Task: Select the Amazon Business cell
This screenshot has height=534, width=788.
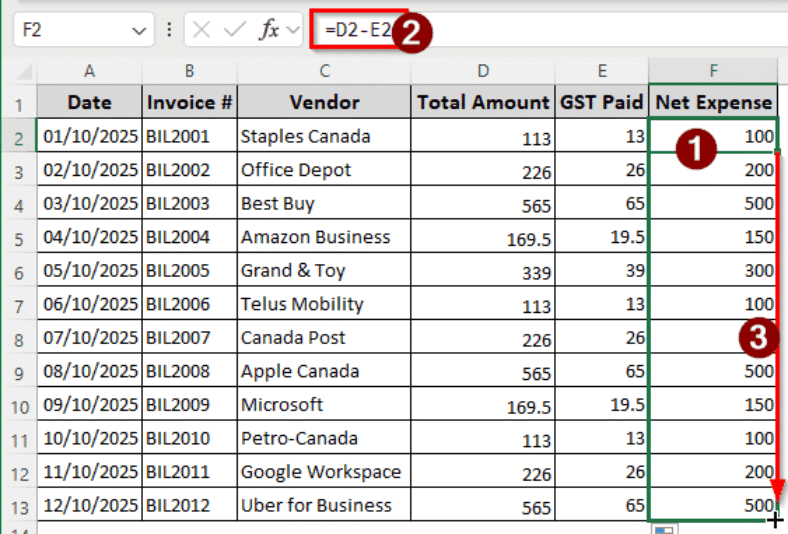Action: (x=324, y=237)
